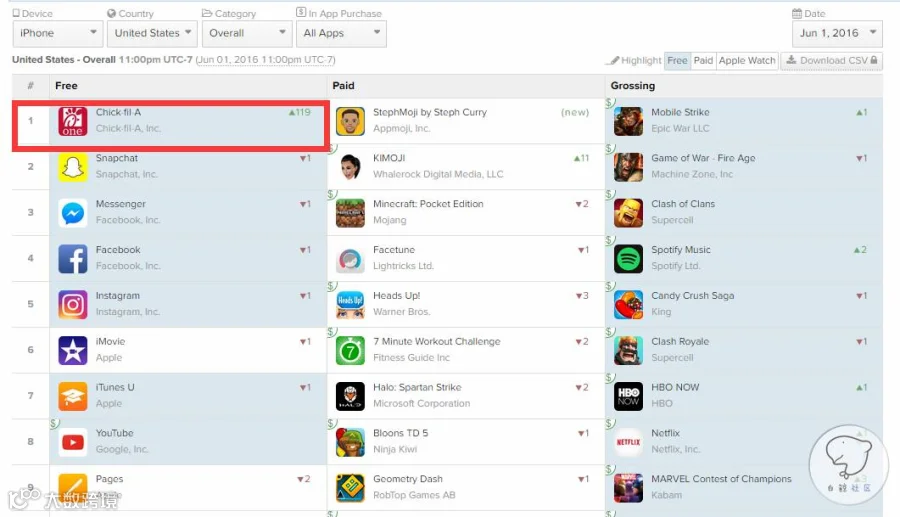900x517 pixels.
Task: Open the Geometry Dash name link
Action: tap(408, 479)
